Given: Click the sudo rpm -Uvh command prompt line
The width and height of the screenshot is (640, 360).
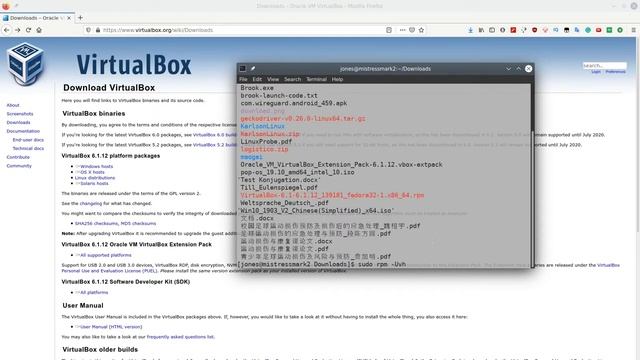Looking at the screenshot, I should click(322, 264).
